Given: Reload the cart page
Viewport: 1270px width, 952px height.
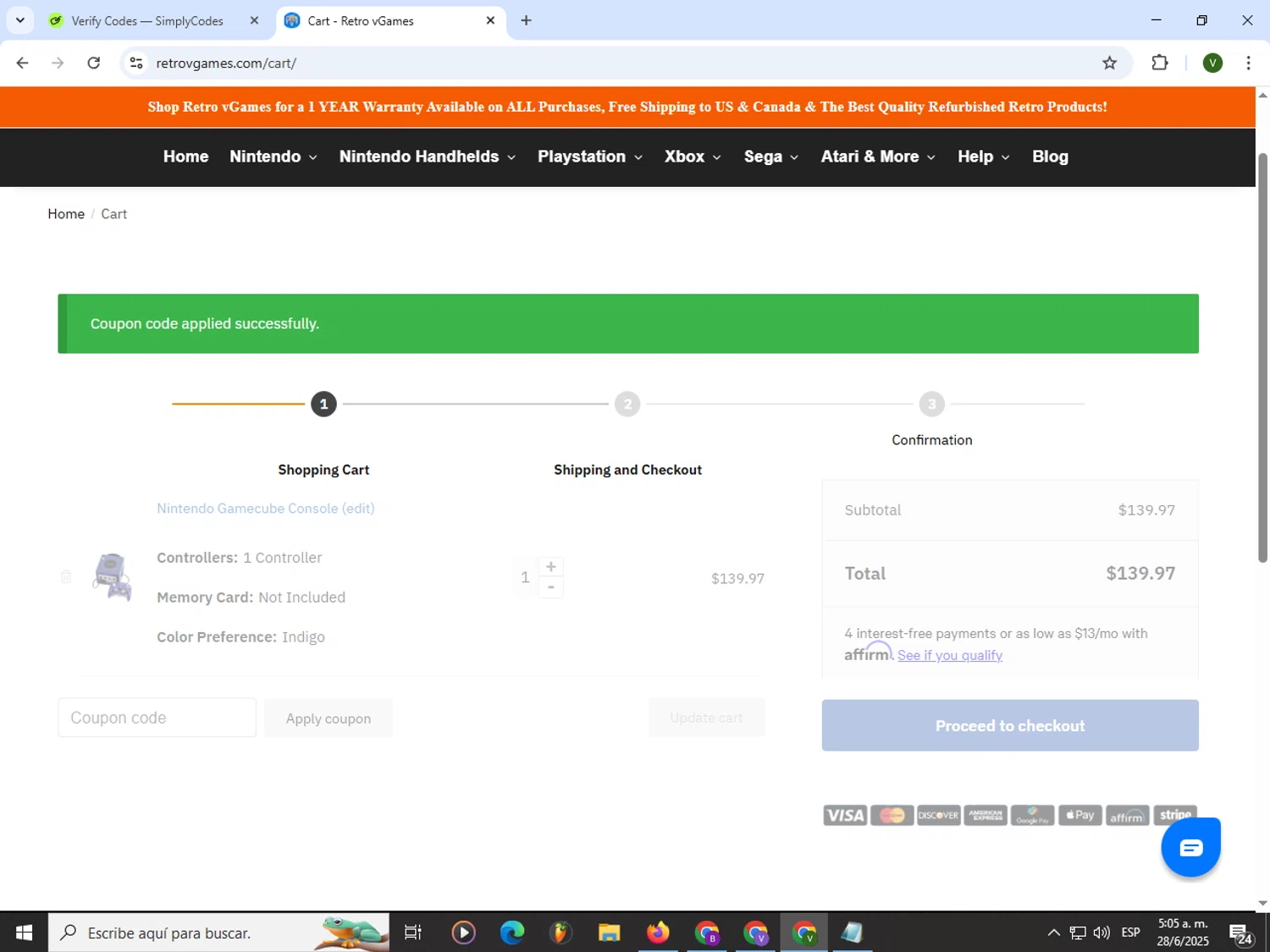Looking at the screenshot, I should (x=94, y=63).
